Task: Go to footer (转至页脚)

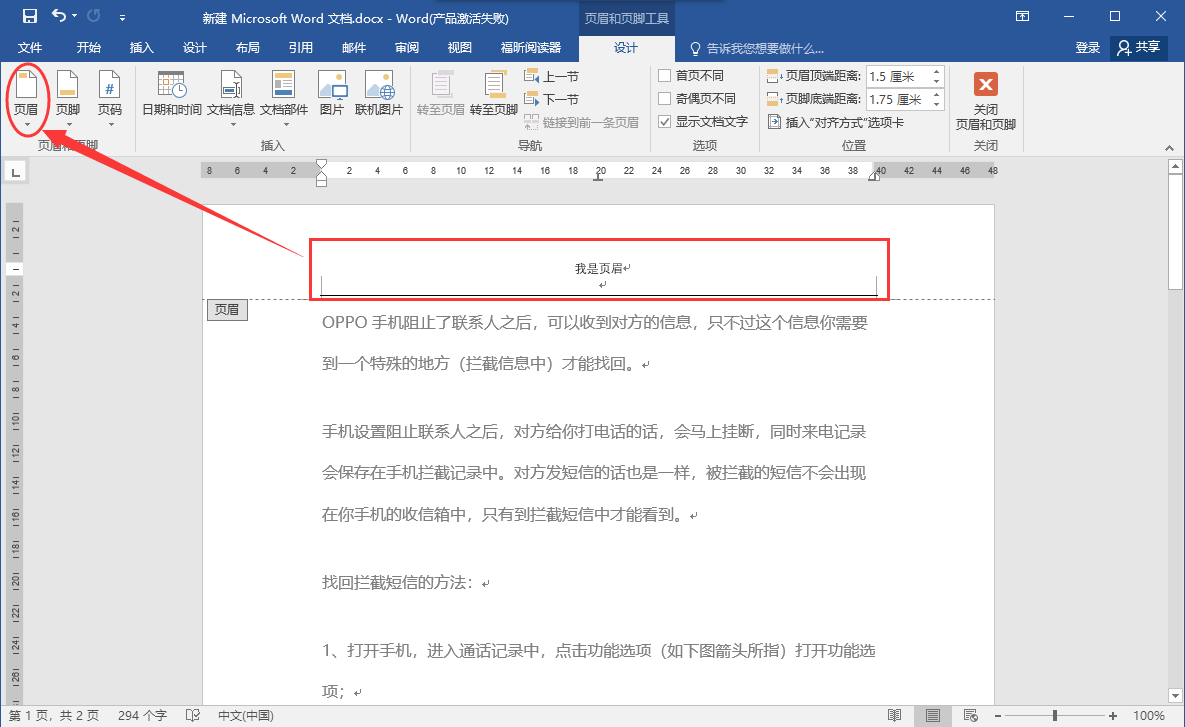Action: 493,93
